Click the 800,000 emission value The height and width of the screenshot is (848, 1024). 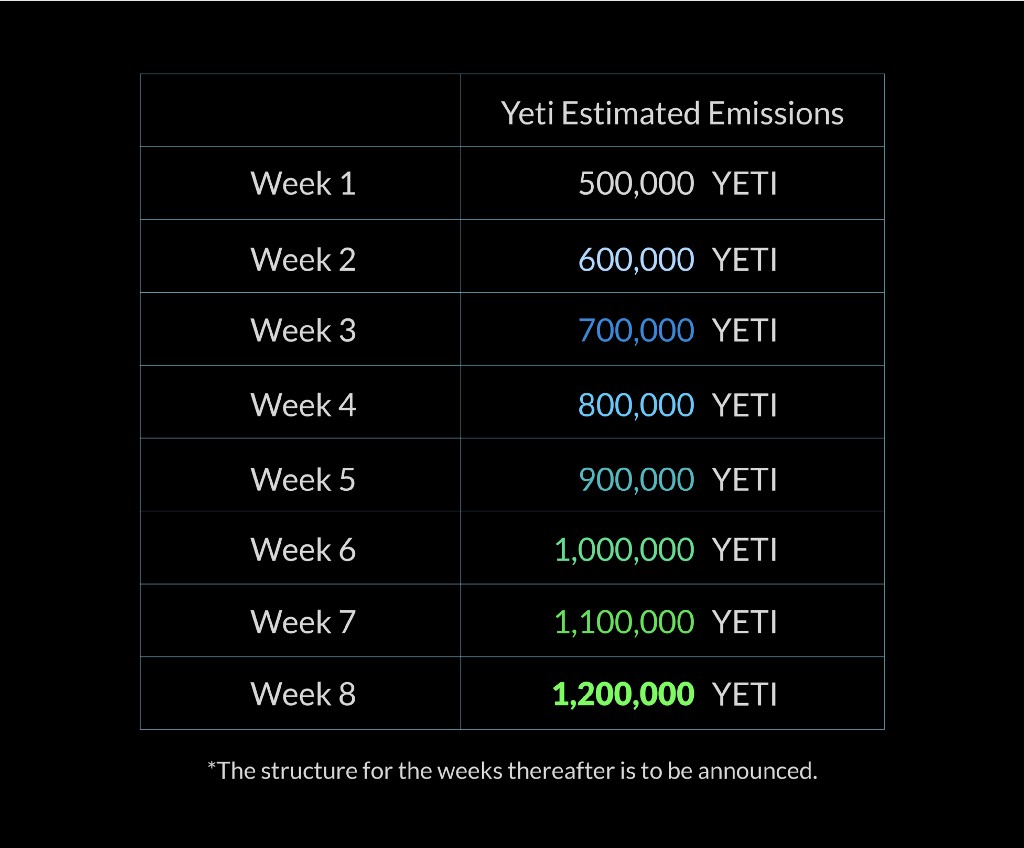click(636, 405)
